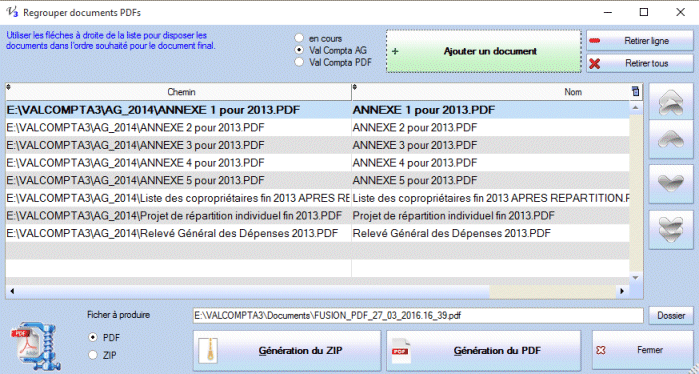
Task: Select row 'ANNEXE 1 pour 2013.PDF' in Nom column
Action: [x=490, y=110]
